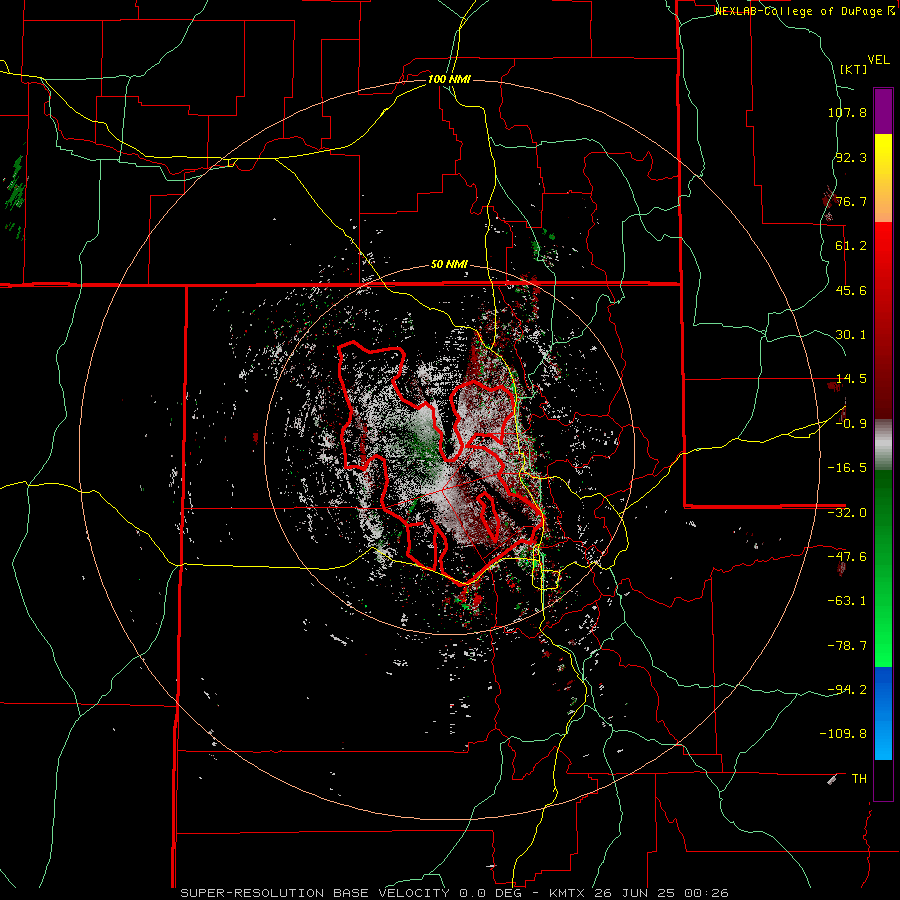Screen dimensions: 900x900
Task: Click the -16.5 velocity scale value
Action: [847, 468]
